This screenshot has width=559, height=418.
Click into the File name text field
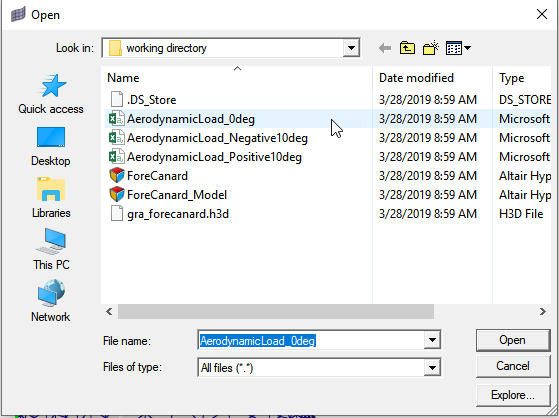click(x=311, y=340)
